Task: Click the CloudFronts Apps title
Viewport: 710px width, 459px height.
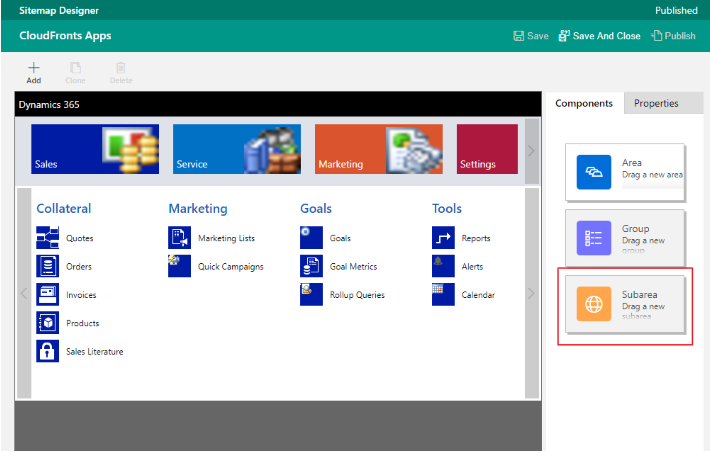Action: (x=65, y=36)
